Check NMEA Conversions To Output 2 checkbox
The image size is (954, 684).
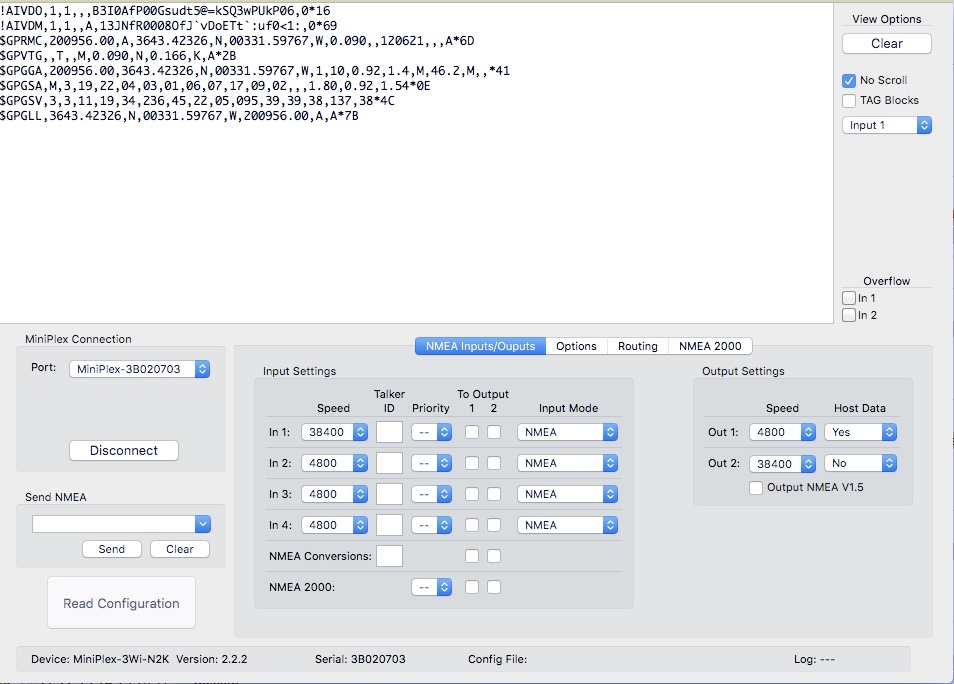494,556
